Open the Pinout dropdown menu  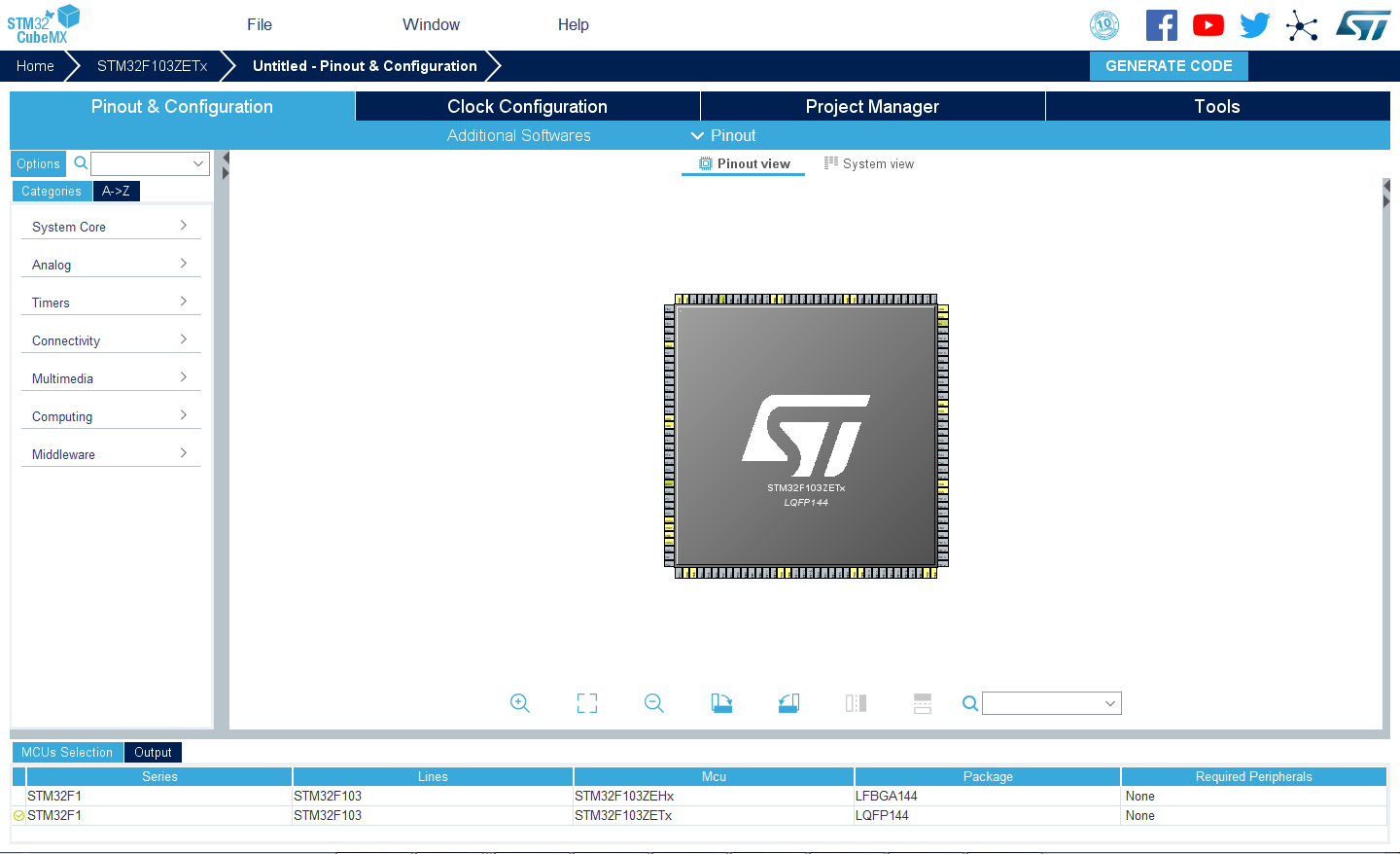click(723, 135)
